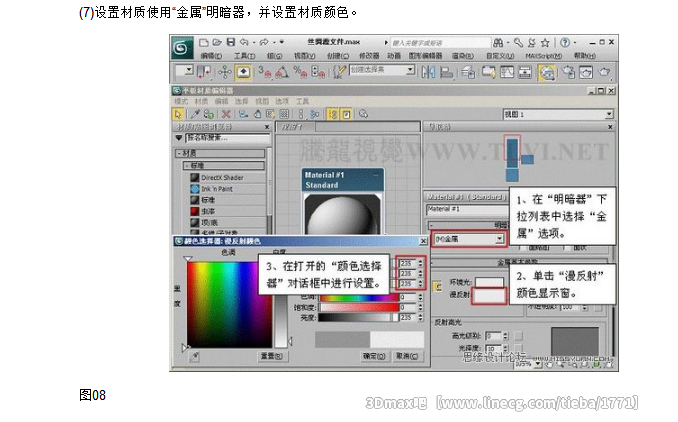Delete selected with the red X icon
Image resolution: width=678 pixels, height=422 pixels.
pos(226,114)
